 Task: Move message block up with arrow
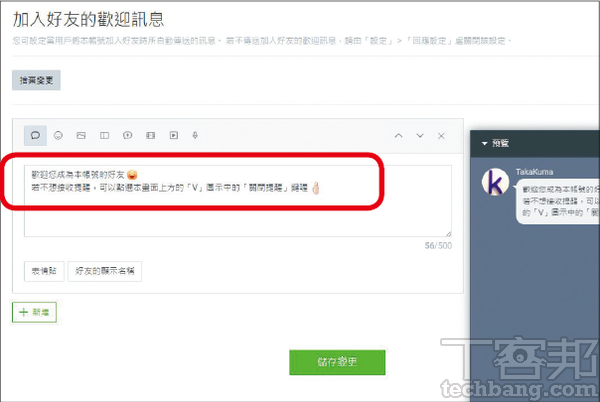coord(398,136)
